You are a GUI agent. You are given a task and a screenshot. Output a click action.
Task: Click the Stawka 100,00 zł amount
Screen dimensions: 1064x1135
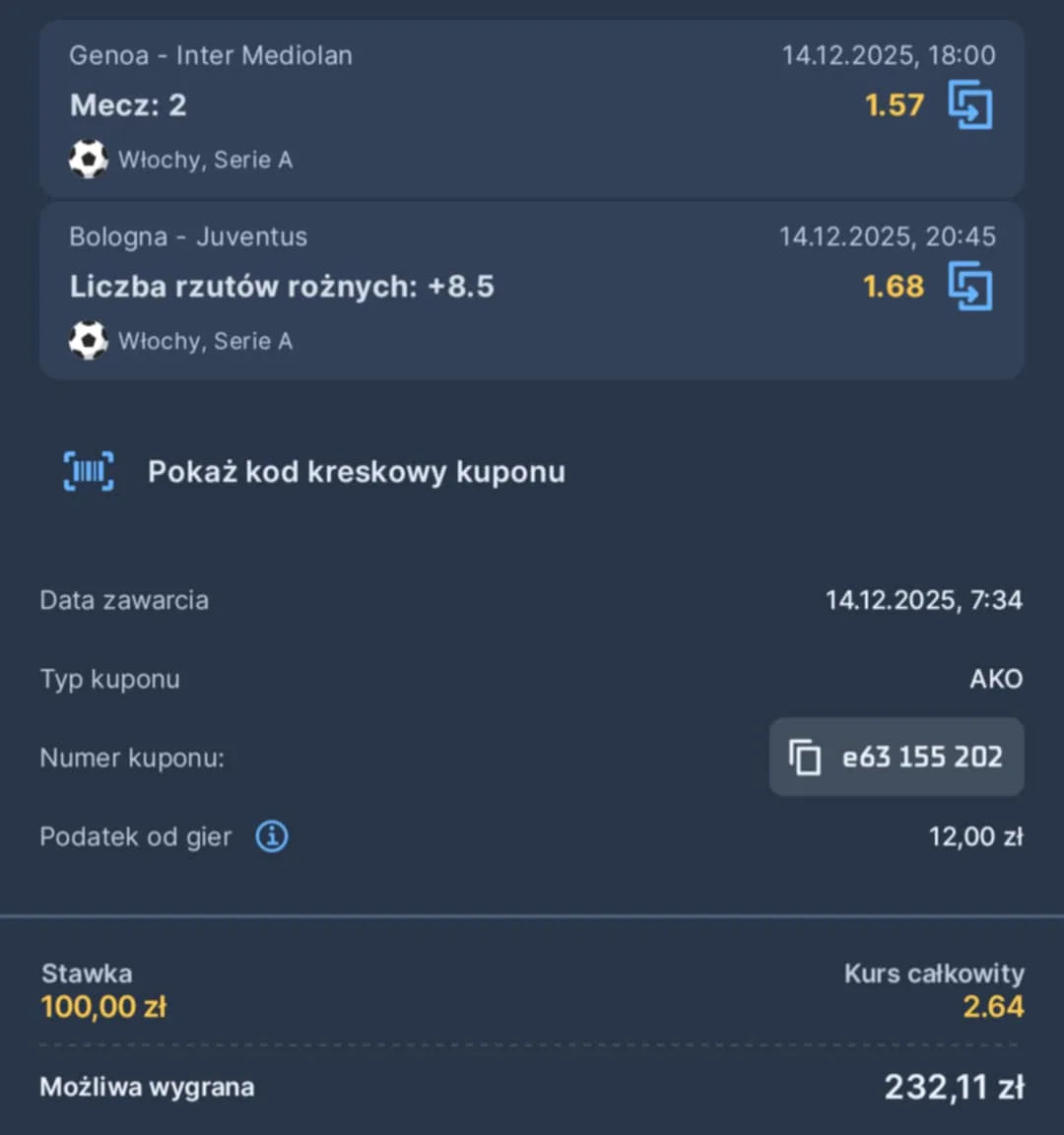[103, 1007]
